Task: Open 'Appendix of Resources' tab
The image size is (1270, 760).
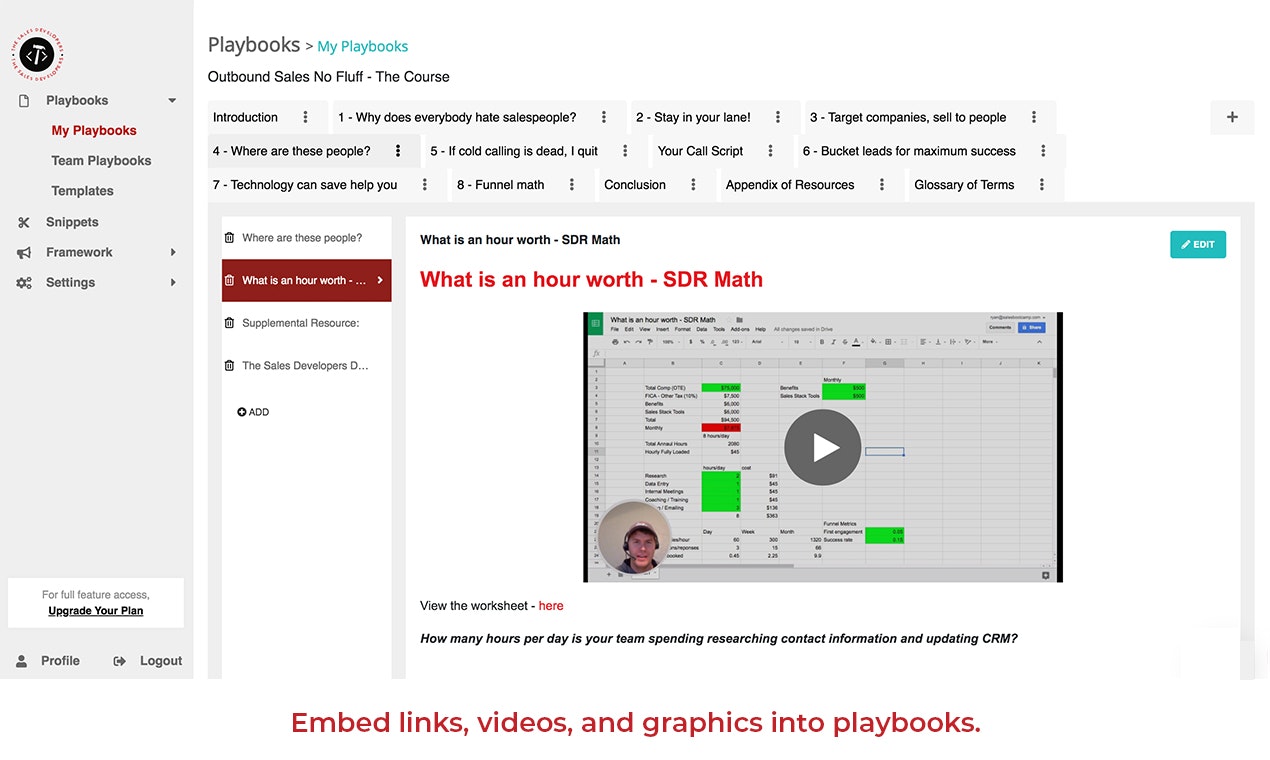Action: (x=790, y=185)
